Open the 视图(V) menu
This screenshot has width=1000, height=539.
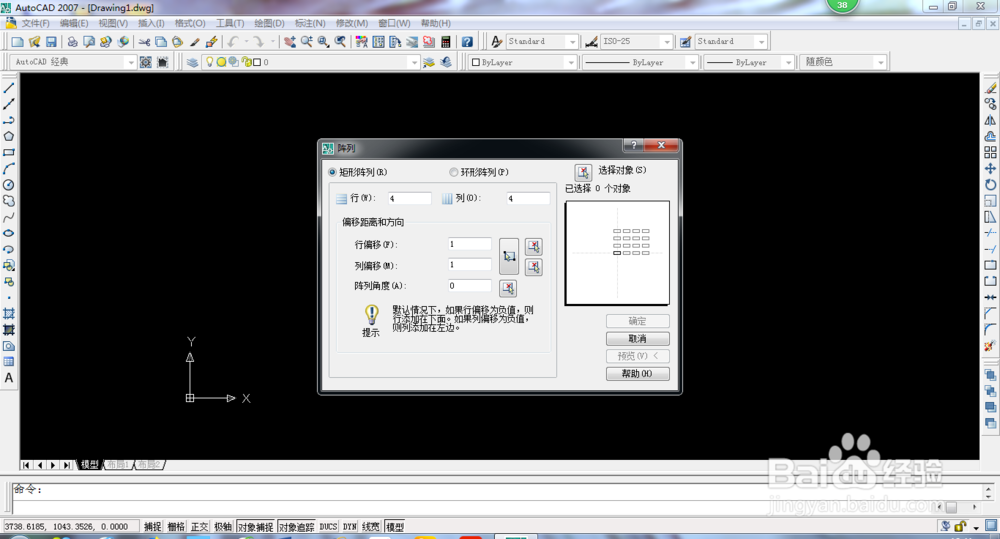pyautogui.click(x=113, y=23)
